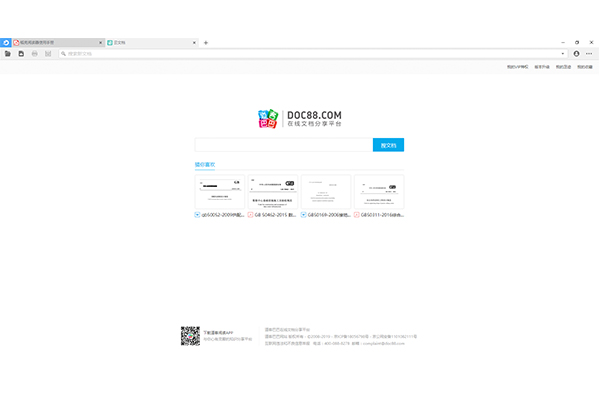Open the GB 50462-2015 document thumbnail
The height and width of the screenshot is (400, 600).
point(273,192)
